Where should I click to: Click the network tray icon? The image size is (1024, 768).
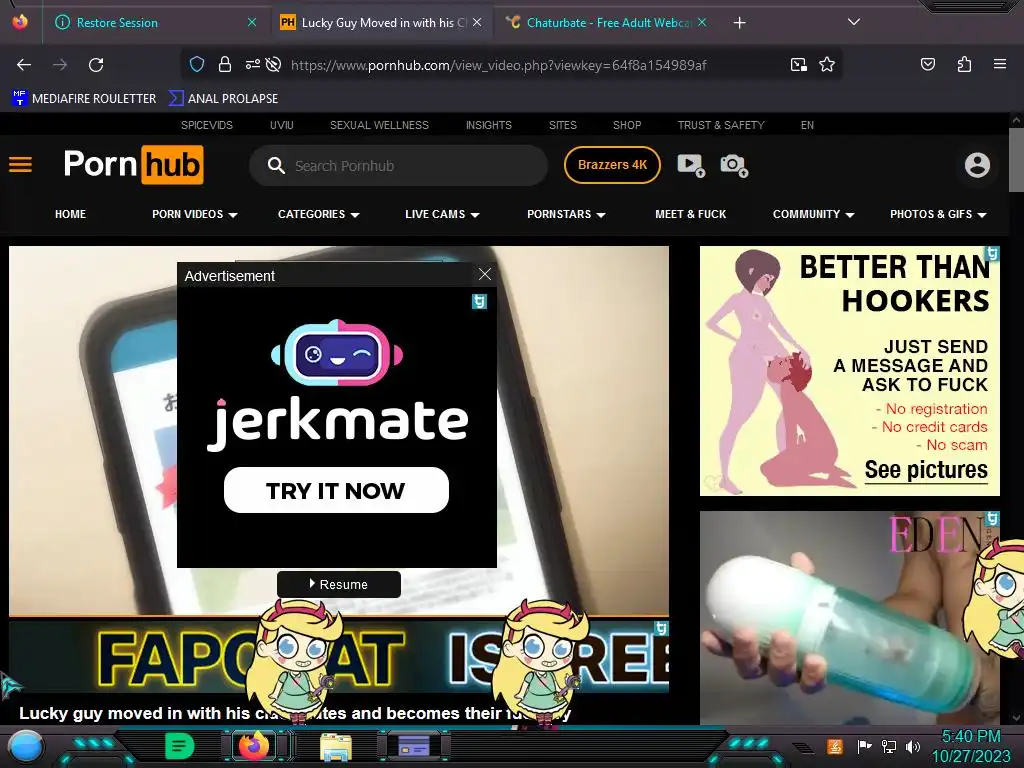pyautogui.click(x=888, y=746)
